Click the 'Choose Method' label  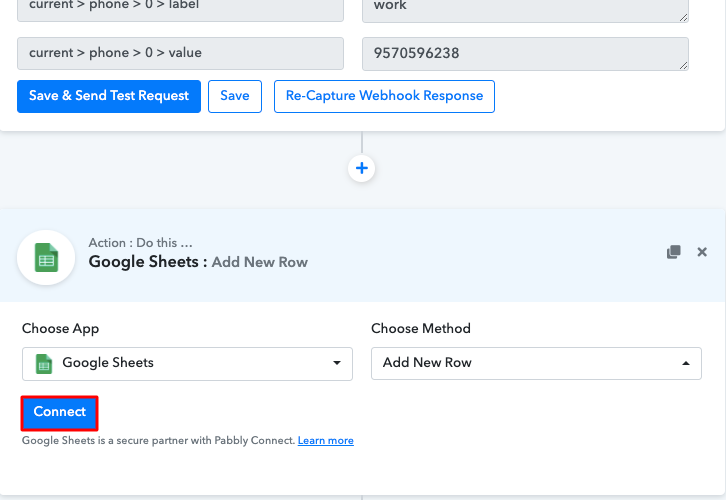coord(420,328)
